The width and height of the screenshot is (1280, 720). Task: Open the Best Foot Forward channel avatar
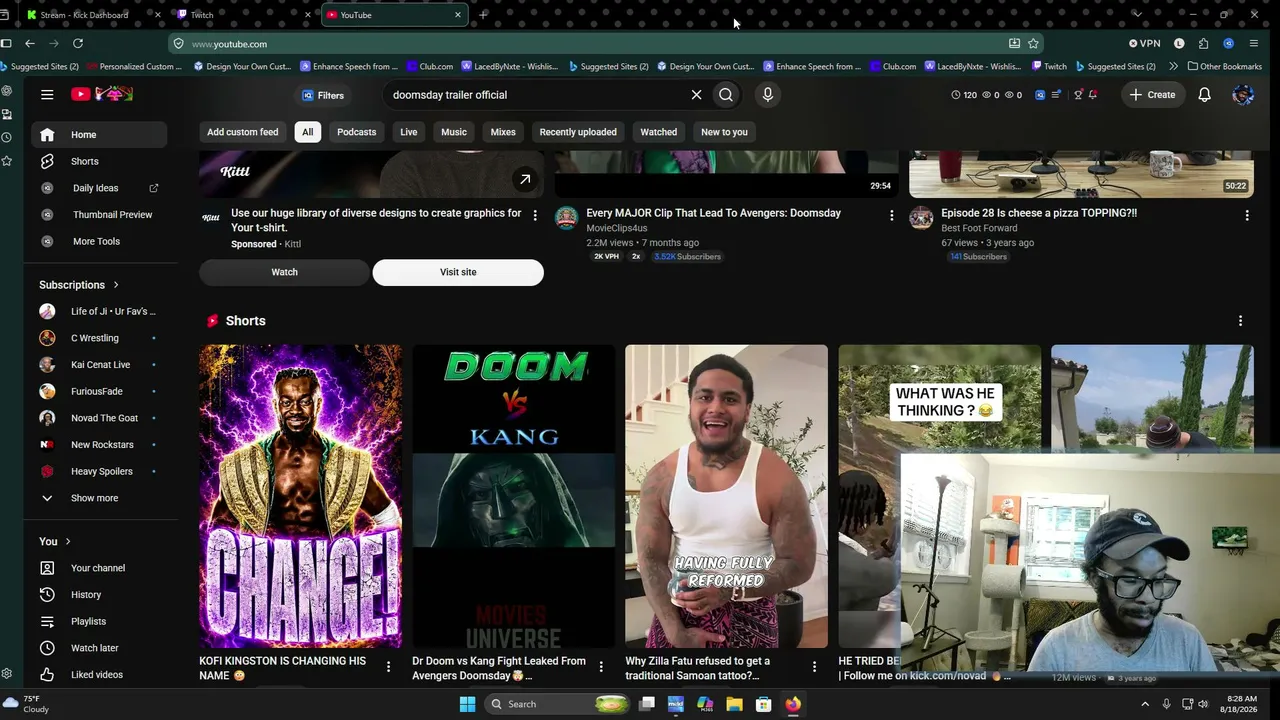point(922,218)
